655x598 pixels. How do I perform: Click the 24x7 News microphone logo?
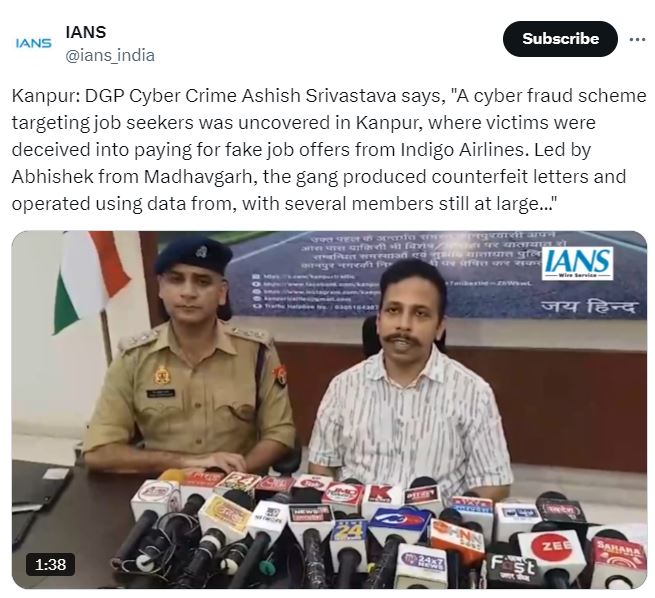(x=422, y=563)
